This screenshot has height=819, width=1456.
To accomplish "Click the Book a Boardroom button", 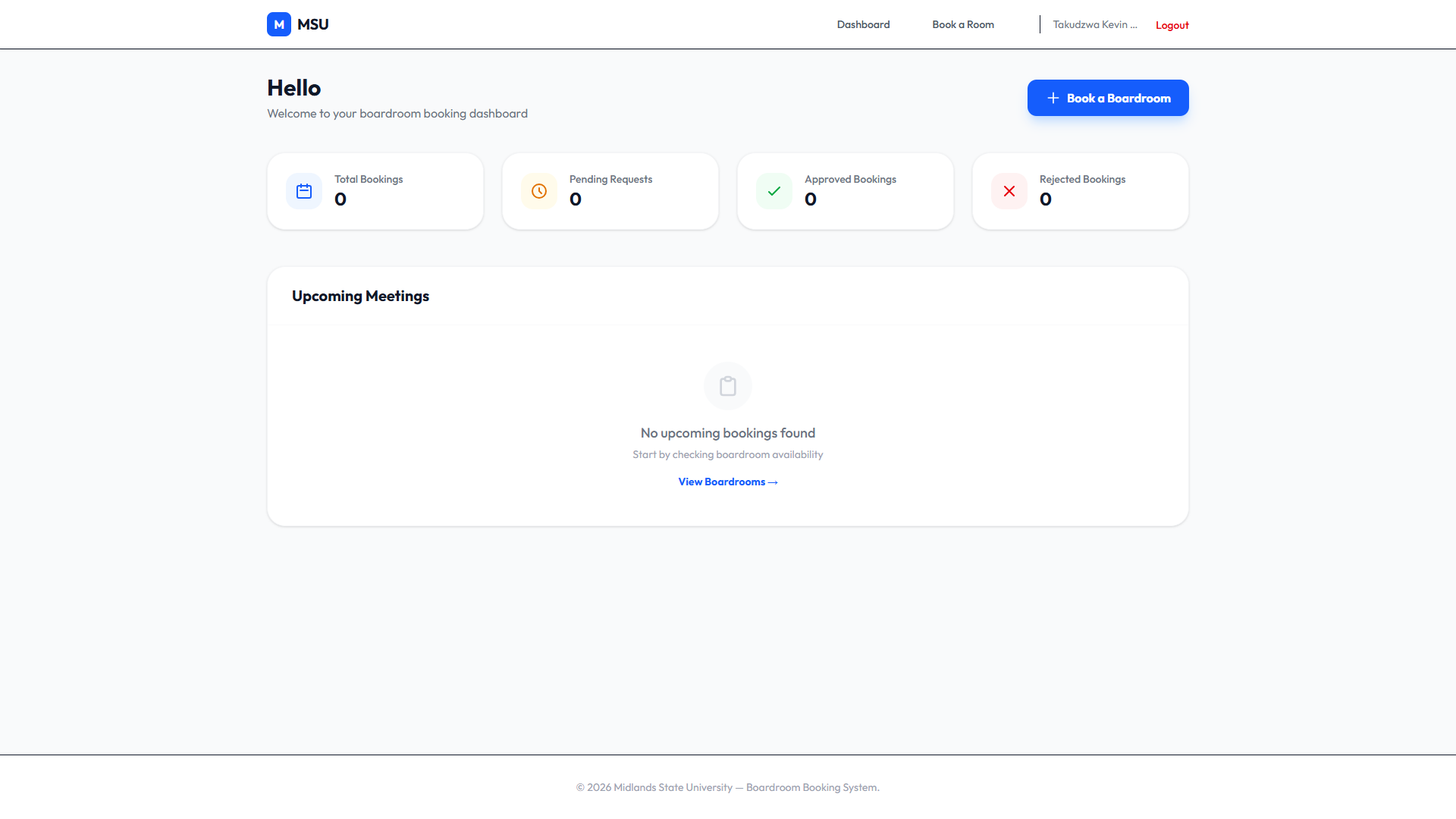I will click(1108, 98).
